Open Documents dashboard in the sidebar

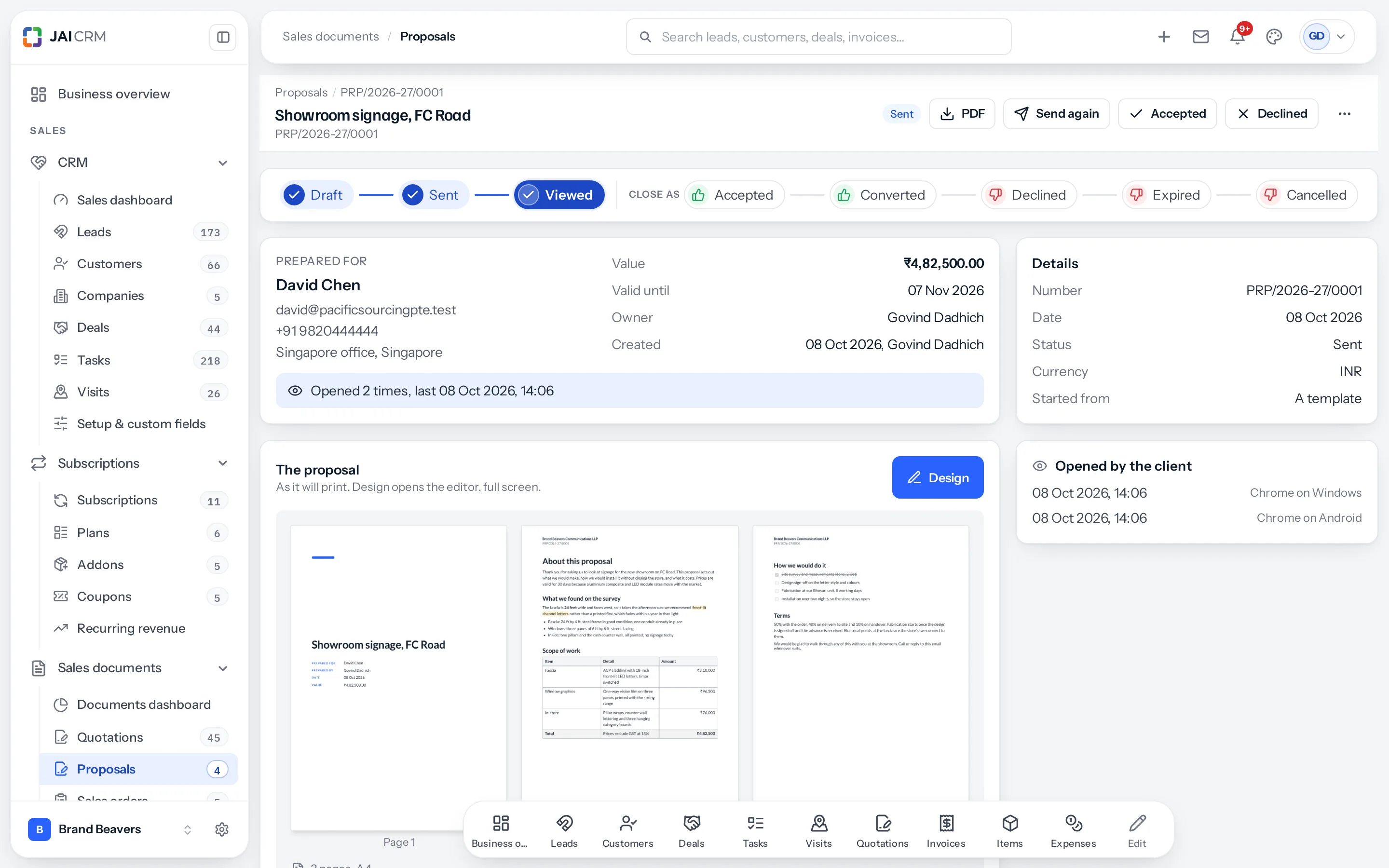pos(138,705)
